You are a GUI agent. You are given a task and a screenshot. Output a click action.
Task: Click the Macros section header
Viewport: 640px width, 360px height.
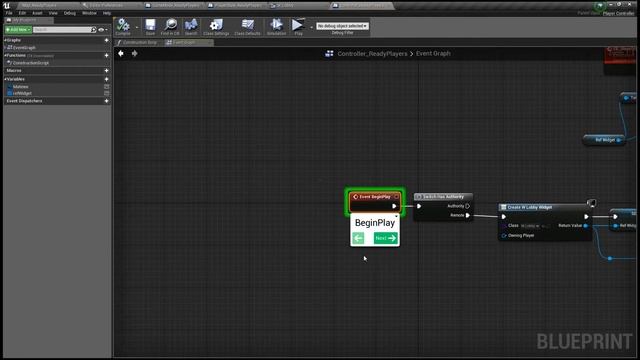(14, 71)
